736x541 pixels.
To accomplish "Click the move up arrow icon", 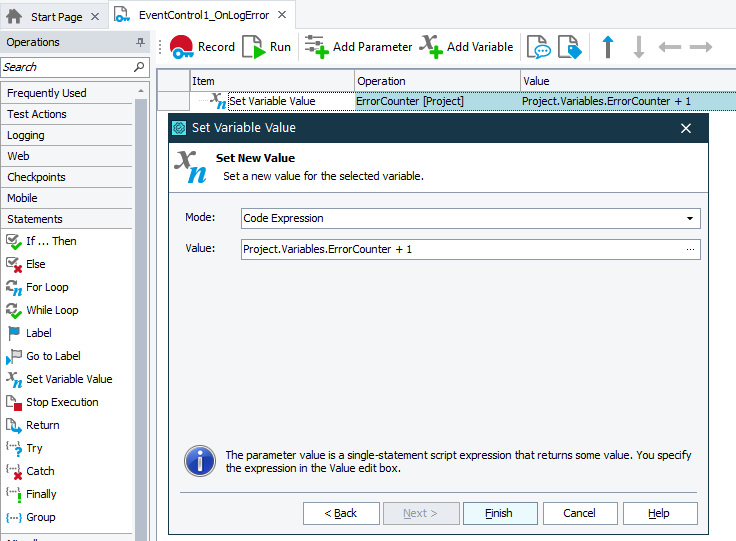I will tap(607, 47).
